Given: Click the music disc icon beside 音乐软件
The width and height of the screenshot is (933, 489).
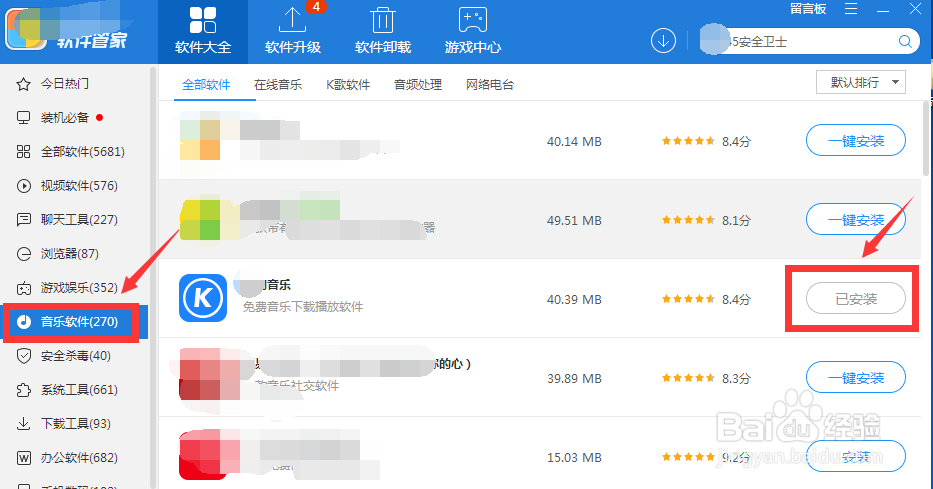Looking at the screenshot, I should tap(23, 322).
